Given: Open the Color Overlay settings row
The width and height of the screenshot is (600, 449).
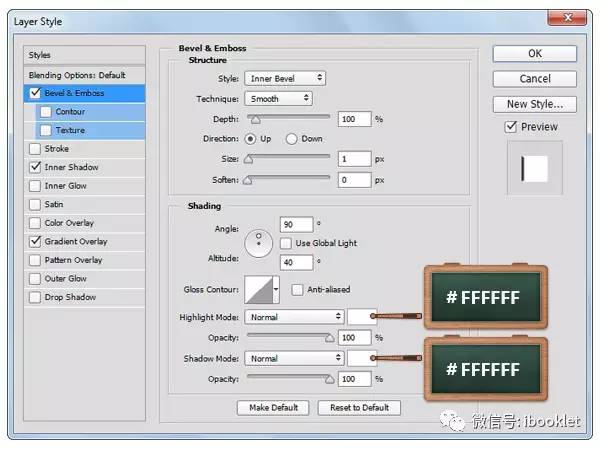Looking at the screenshot, I should click(x=85, y=223).
